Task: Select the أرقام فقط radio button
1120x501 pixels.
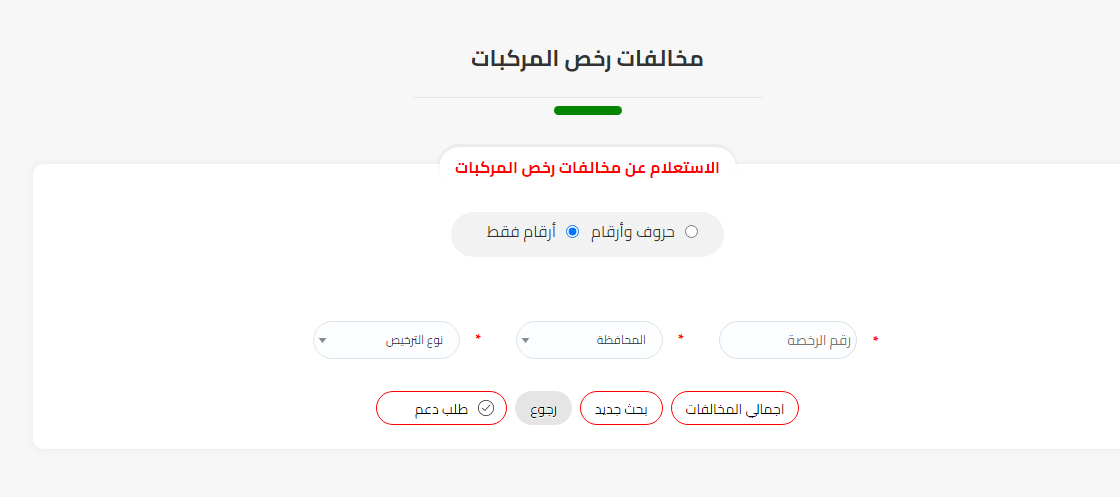Action: (x=573, y=232)
